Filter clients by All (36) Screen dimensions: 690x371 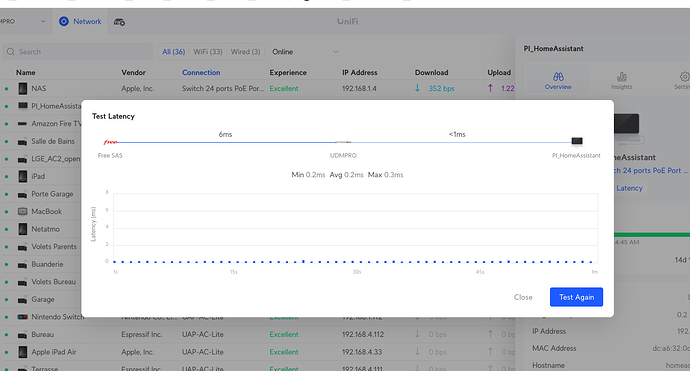(173, 52)
